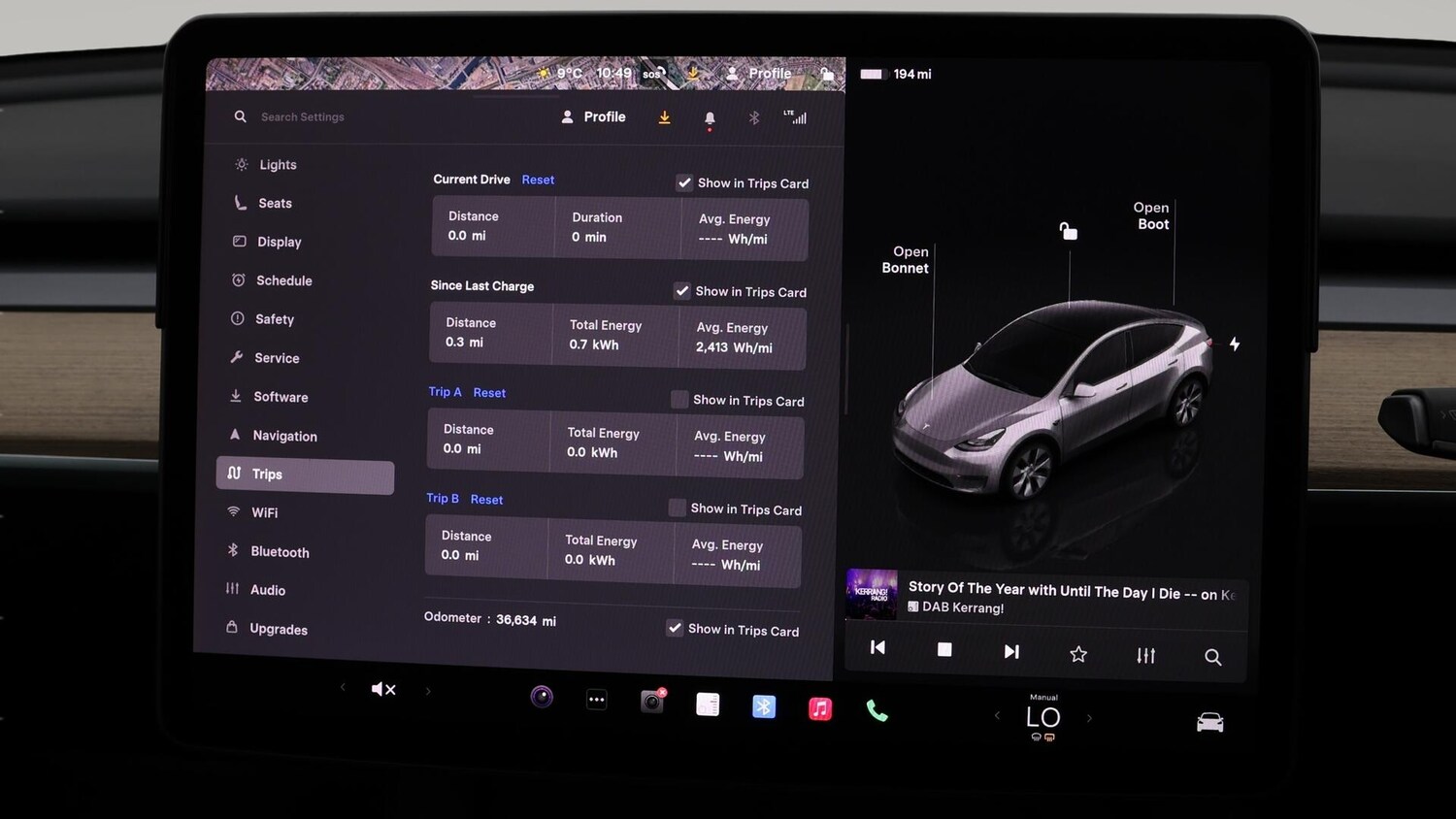Reset the Trip B counter
This screenshot has height=819, width=1456.
[486, 499]
